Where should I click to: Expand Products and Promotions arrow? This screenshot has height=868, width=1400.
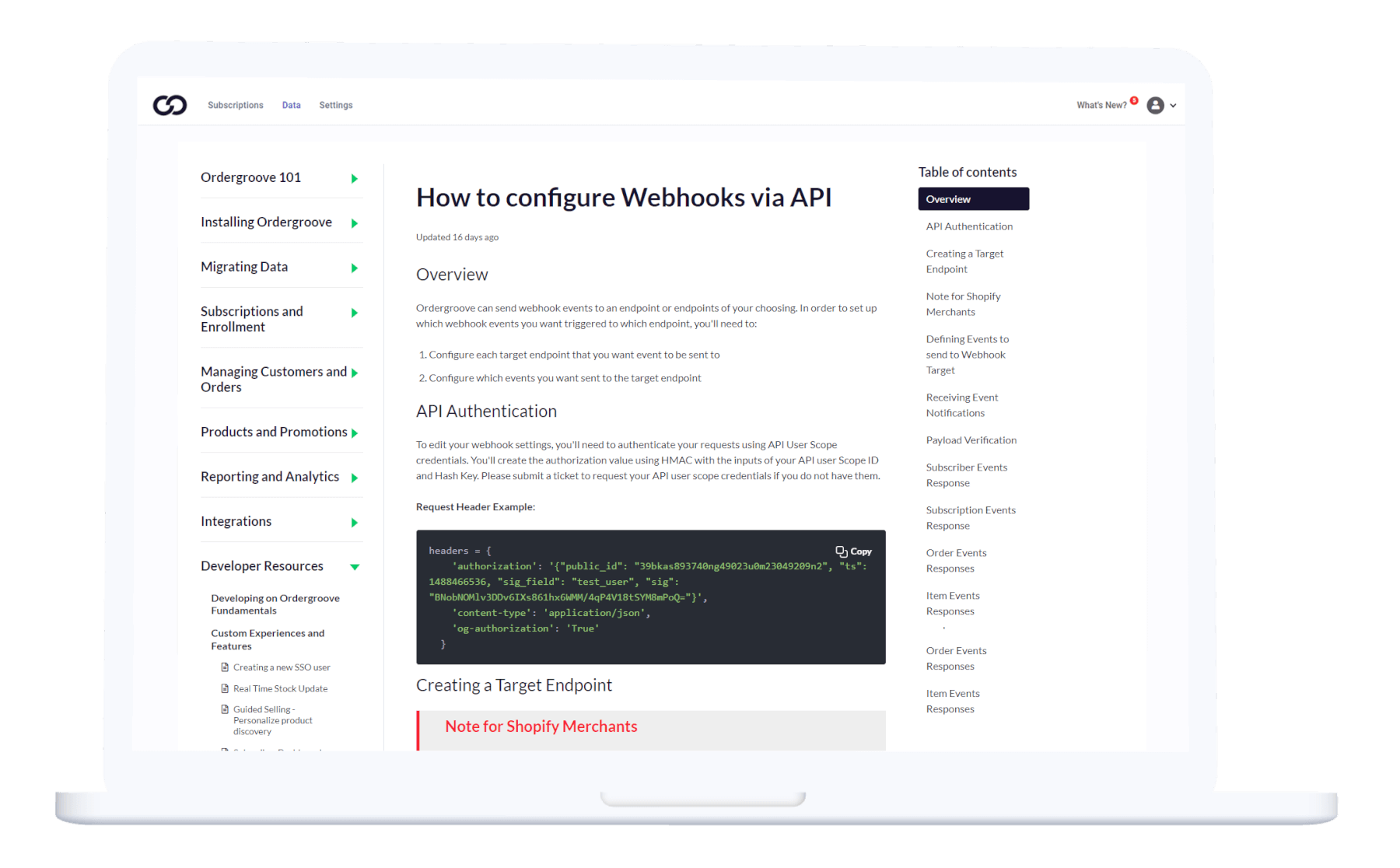tap(355, 433)
